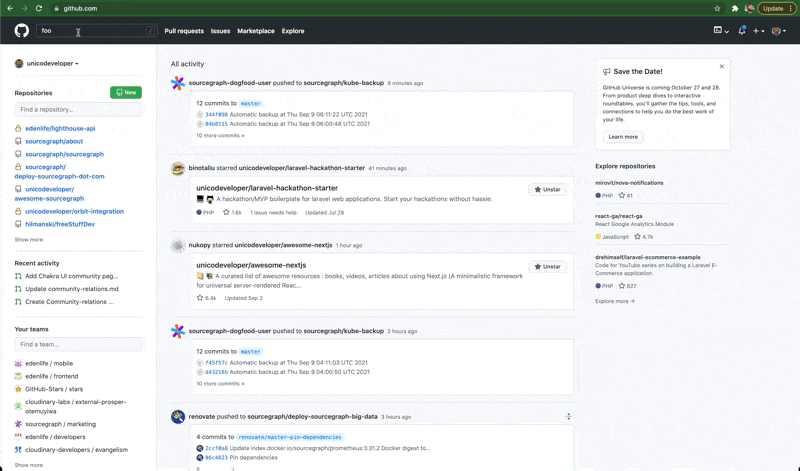800x471 pixels.
Task: Dismiss the Save the Date notice
Action: point(721,66)
